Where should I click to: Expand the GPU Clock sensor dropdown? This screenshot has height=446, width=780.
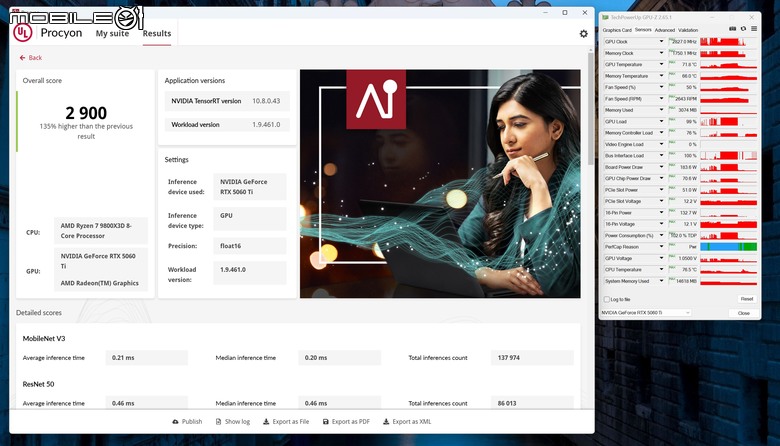click(661, 42)
